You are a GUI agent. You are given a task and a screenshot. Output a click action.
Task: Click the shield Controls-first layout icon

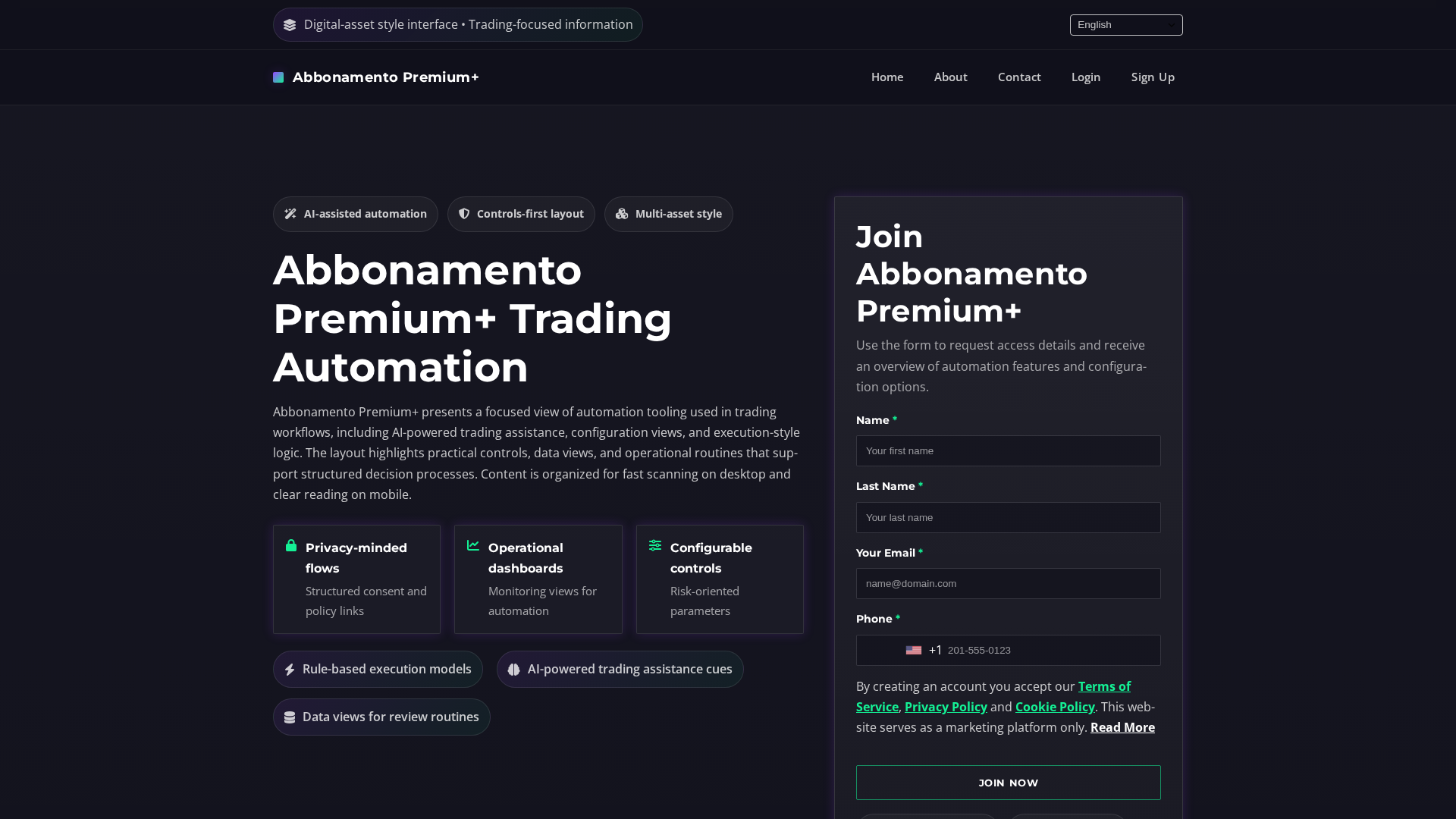pos(464,214)
